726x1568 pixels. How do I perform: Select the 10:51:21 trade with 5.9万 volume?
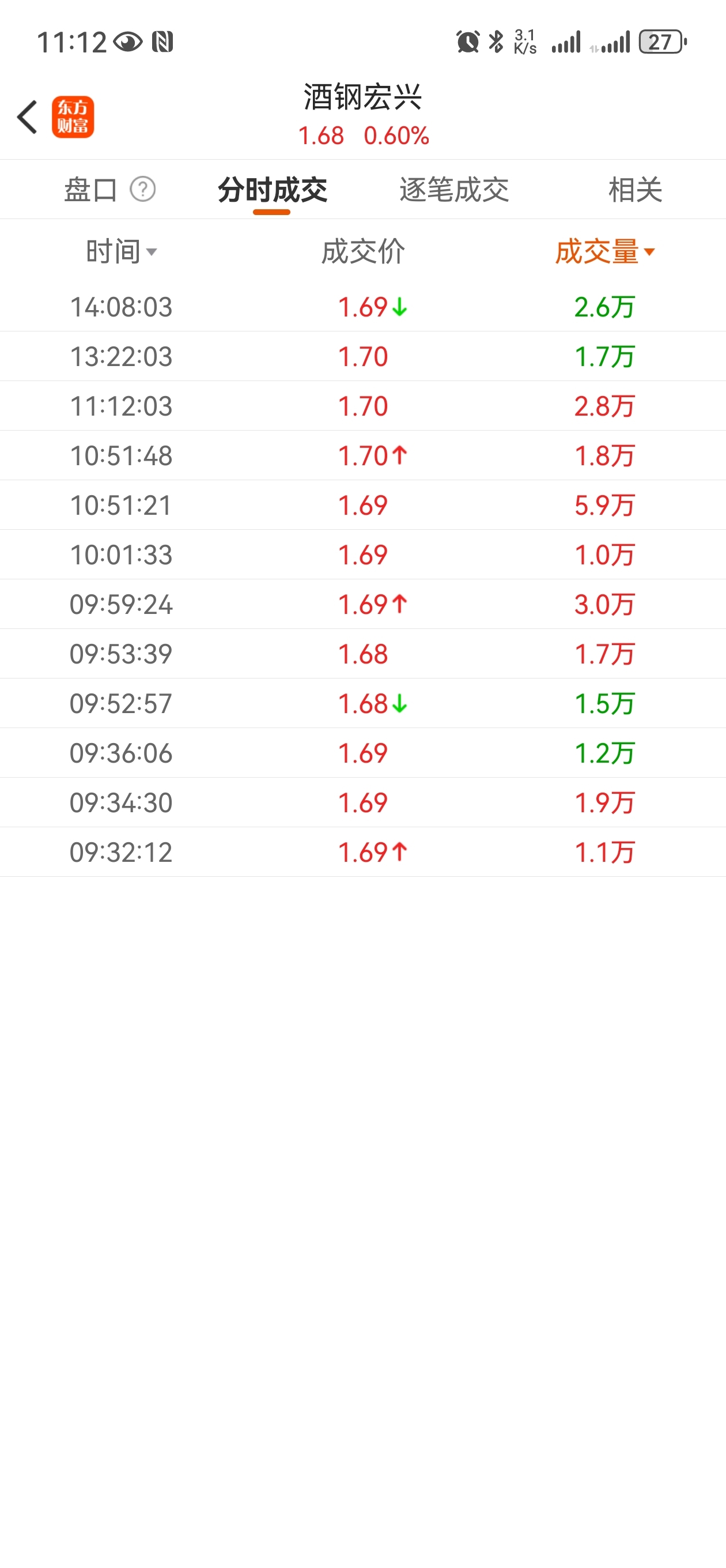[x=362, y=505]
